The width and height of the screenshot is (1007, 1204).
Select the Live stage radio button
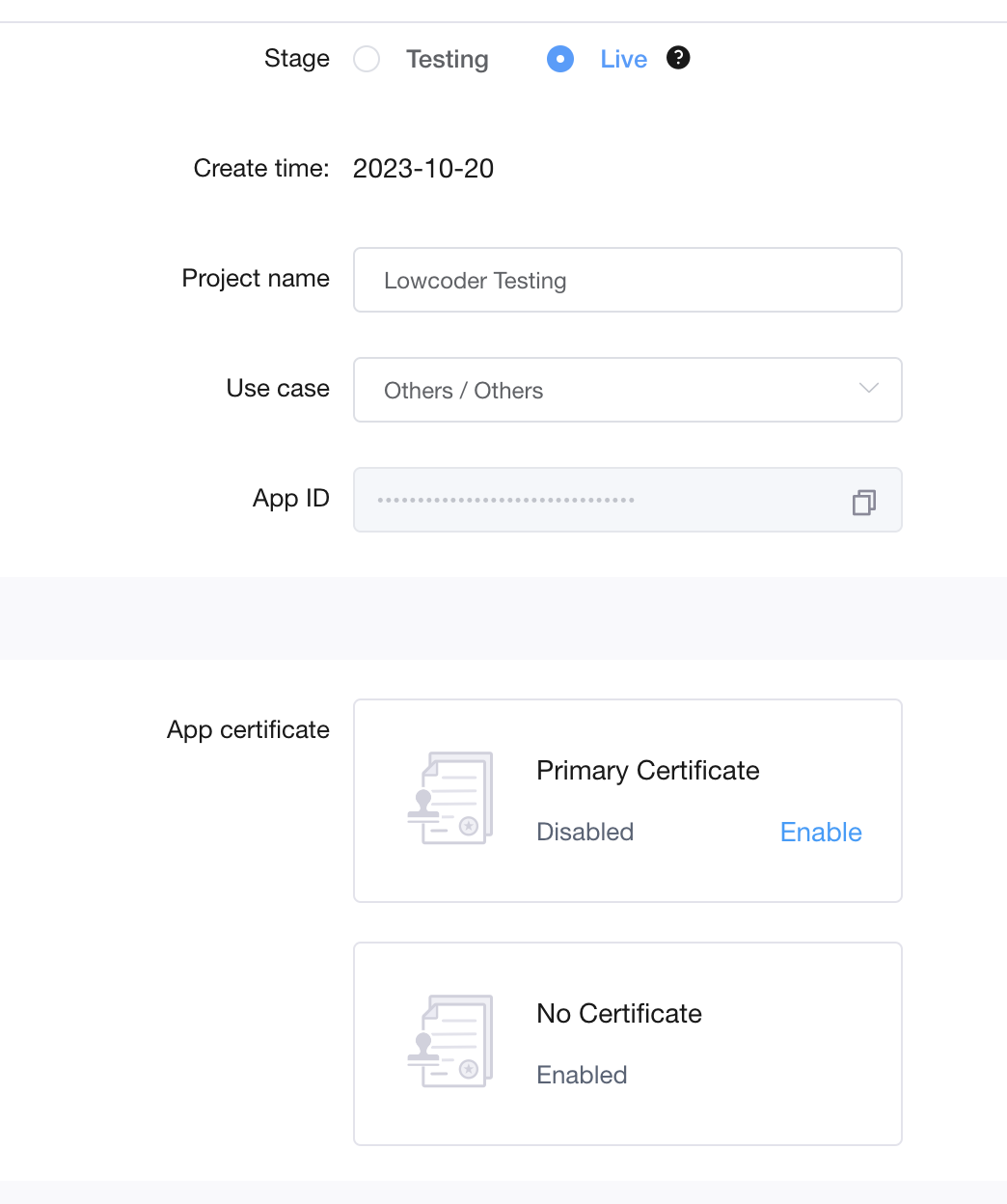[x=560, y=59]
